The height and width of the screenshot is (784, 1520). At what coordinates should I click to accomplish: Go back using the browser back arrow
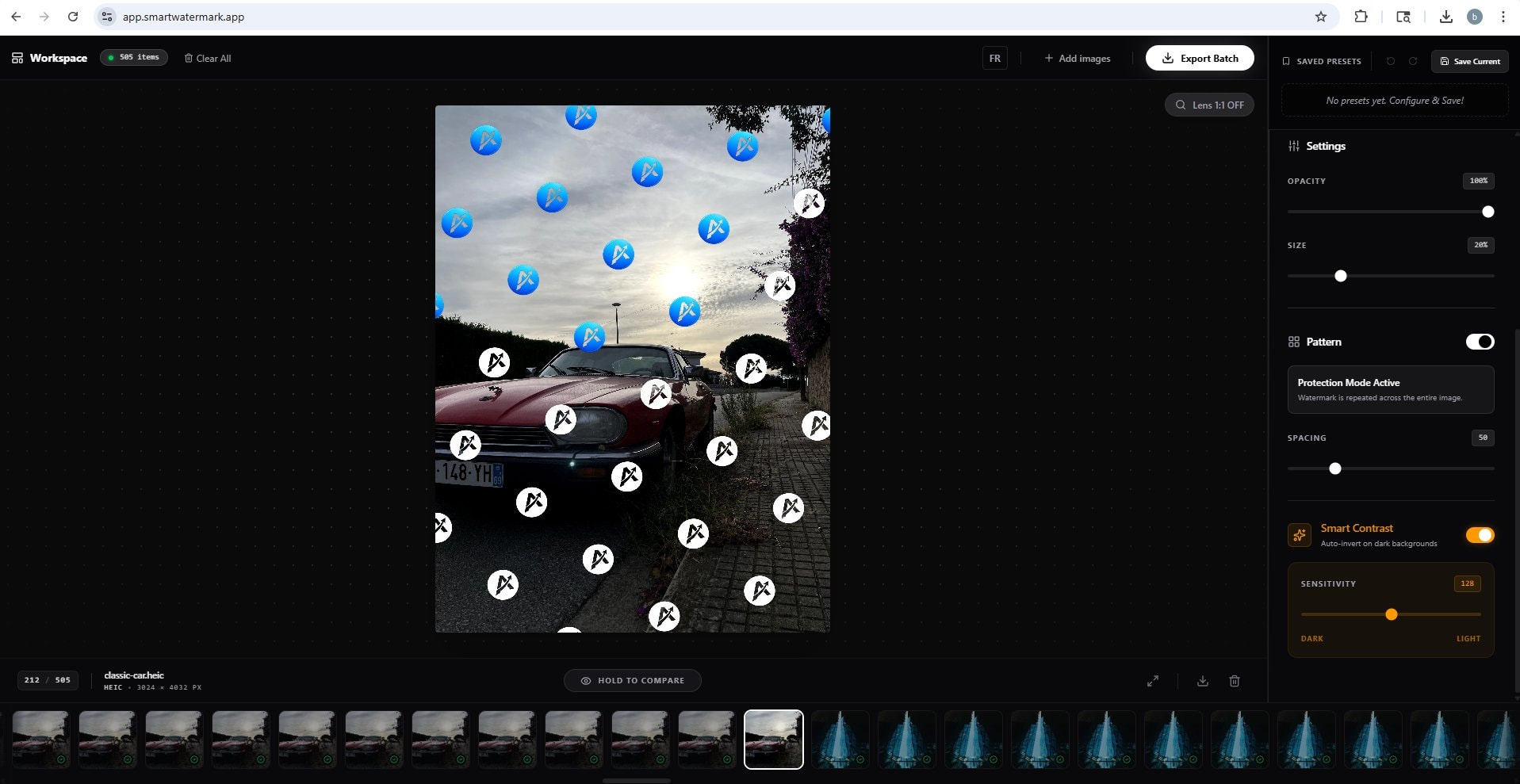click(x=16, y=17)
